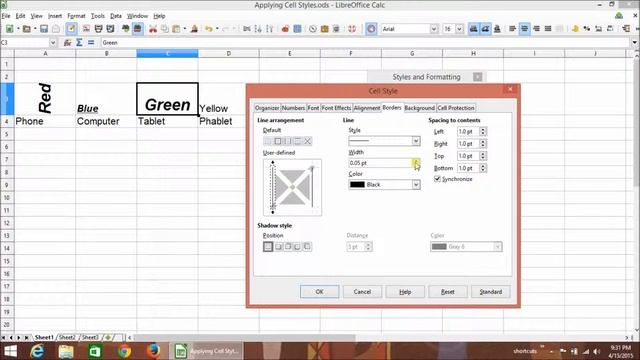The width and height of the screenshot is (640, 360).
Task: Toggle the Styles and Formatting toolbar icon
Action: pyautogui.click(x=371, y=29)
